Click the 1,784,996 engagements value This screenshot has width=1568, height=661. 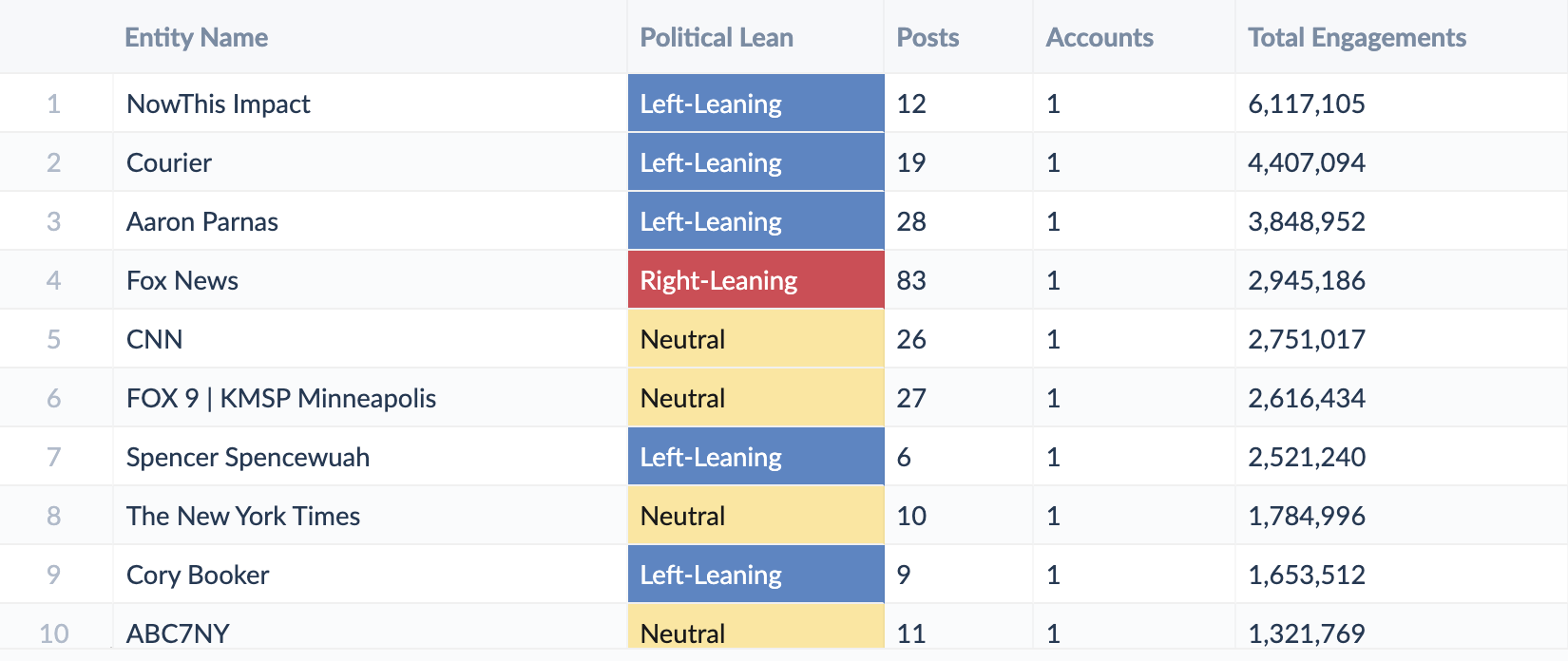point(1307,517)
